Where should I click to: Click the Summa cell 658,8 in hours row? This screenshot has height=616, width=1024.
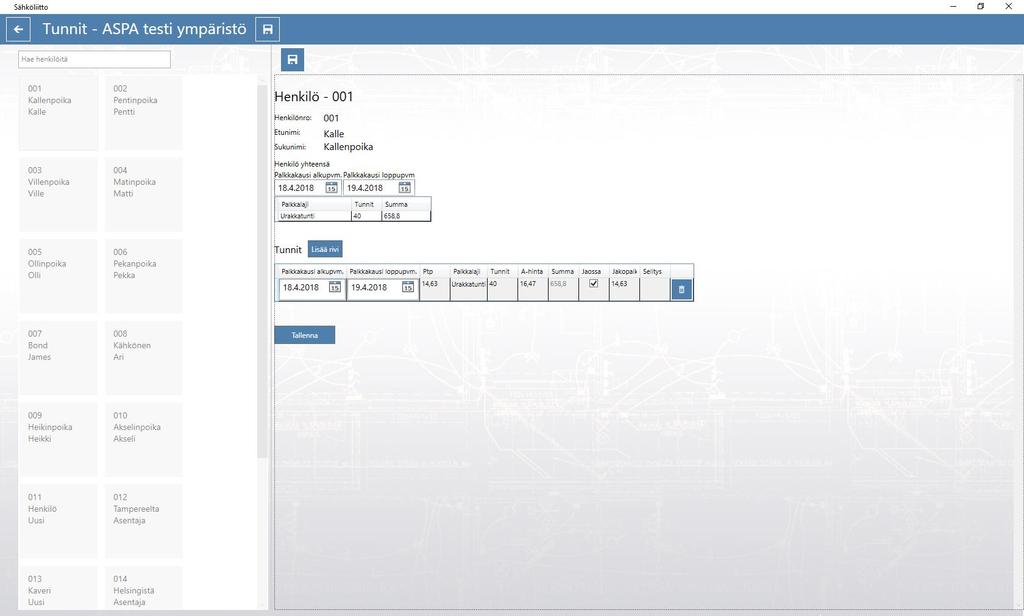click(x=564, y=289)
